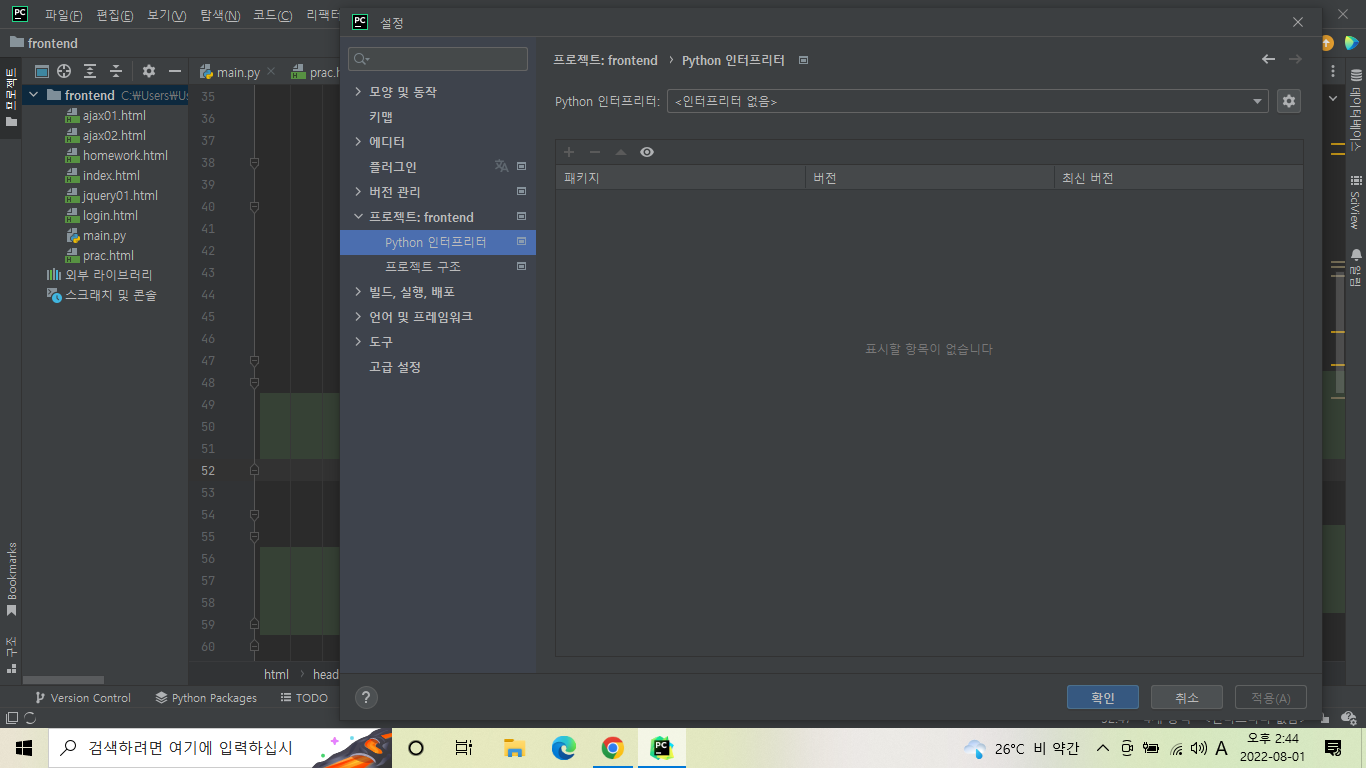Screen dimensions: 1366x768
Task: Select homework.html in the project tree
Action: coord(125,155)
